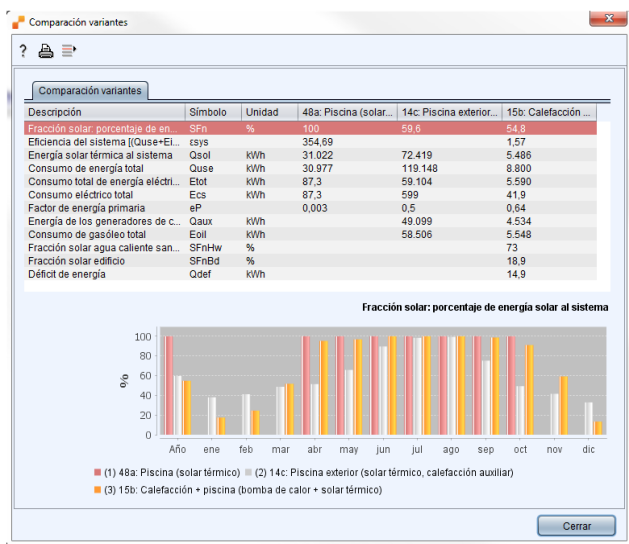Click the 48a: Piscina column header
This screenshot has width=629, height=544.
click(x=346, y=113)
